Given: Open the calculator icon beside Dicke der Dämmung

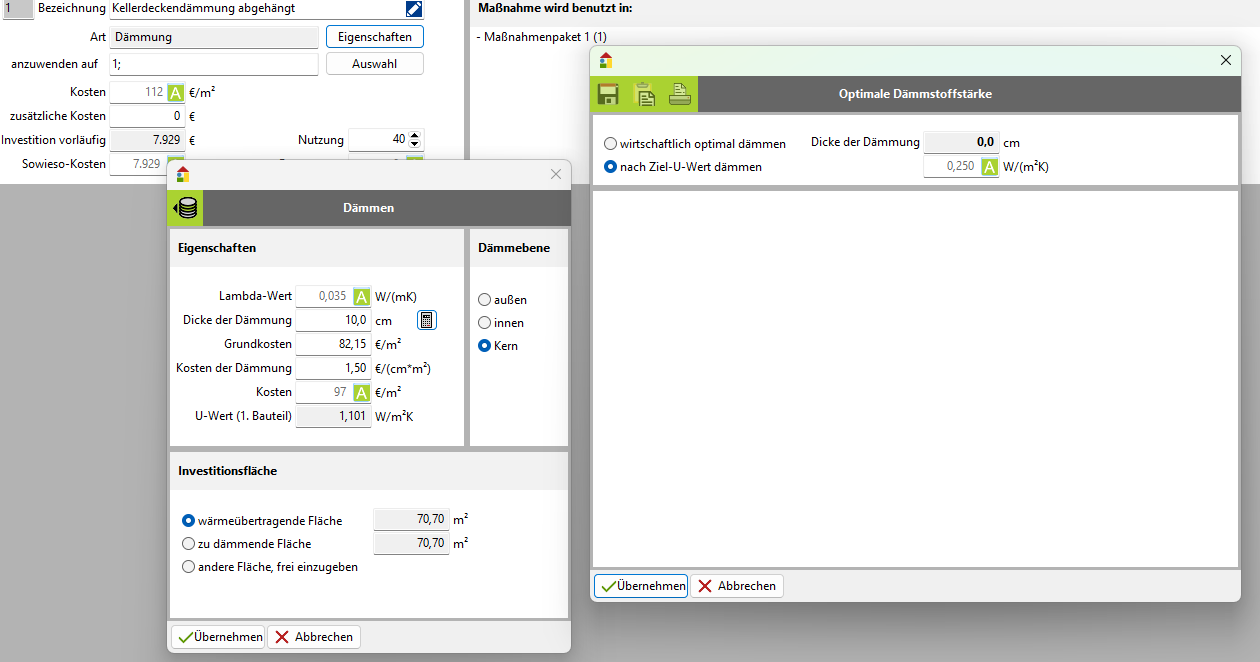Looking at the screenshot, I should [x=427, y=320].
